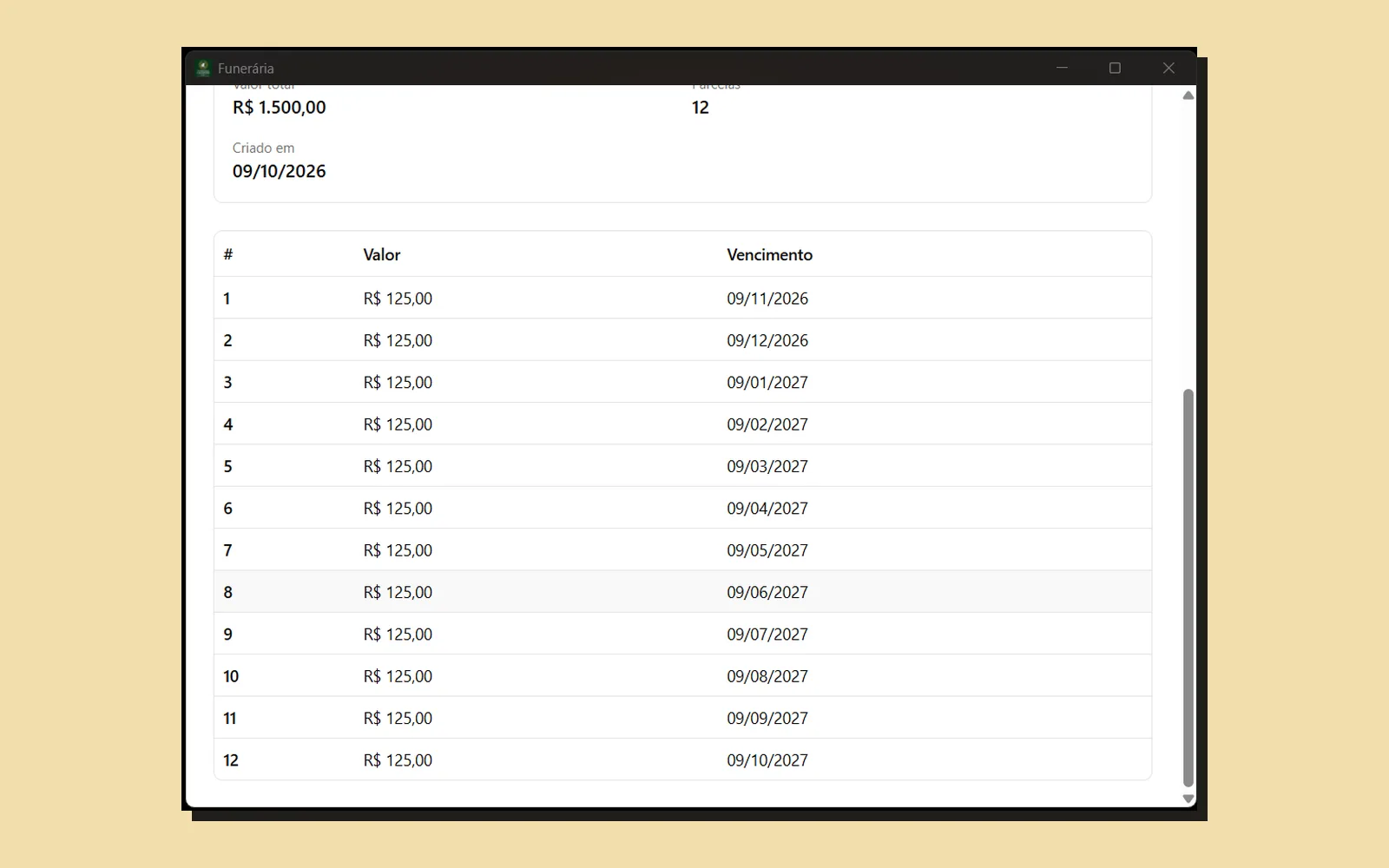Screen dimensions: 1389x868
Task: Select the "R$ 125,00" value in row 6
Action: [x=398, y=508]
